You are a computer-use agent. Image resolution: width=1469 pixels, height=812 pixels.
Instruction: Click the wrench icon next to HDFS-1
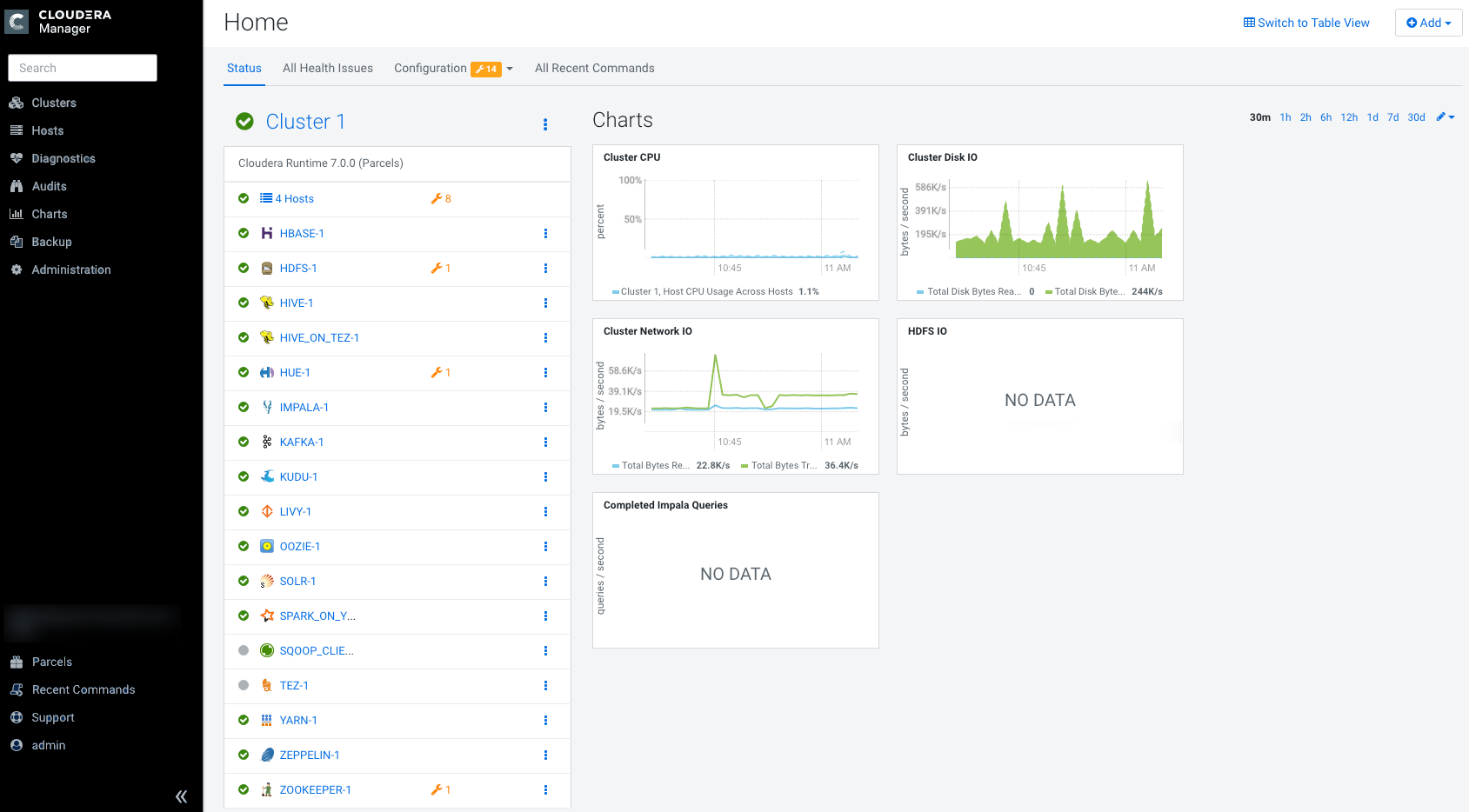tap(437, 269)
